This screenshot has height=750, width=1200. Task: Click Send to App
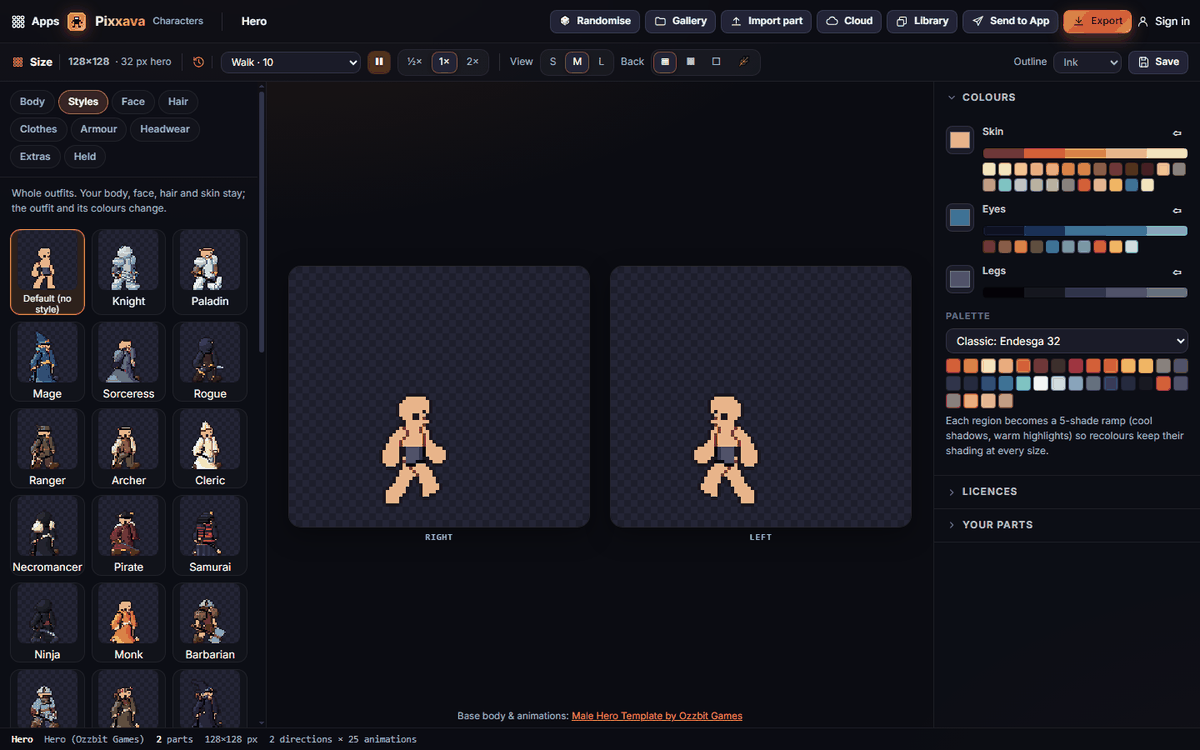1010,21
